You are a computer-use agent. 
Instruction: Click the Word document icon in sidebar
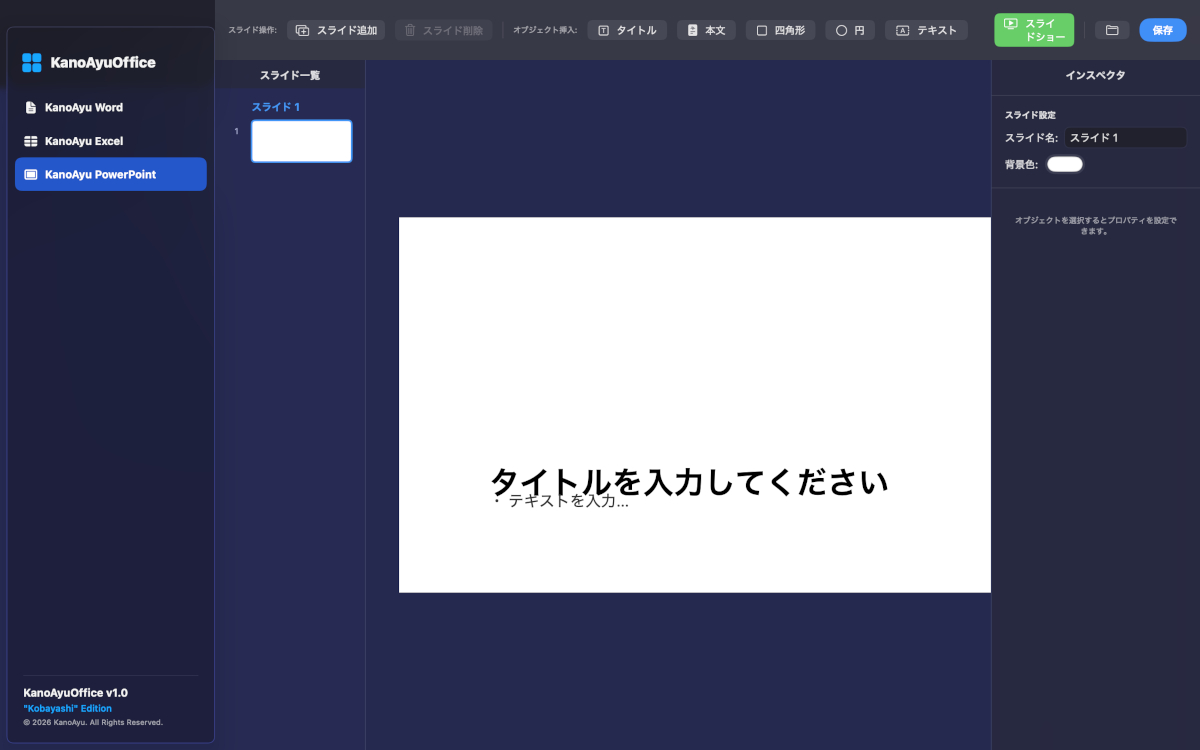[x=31, y=107]
